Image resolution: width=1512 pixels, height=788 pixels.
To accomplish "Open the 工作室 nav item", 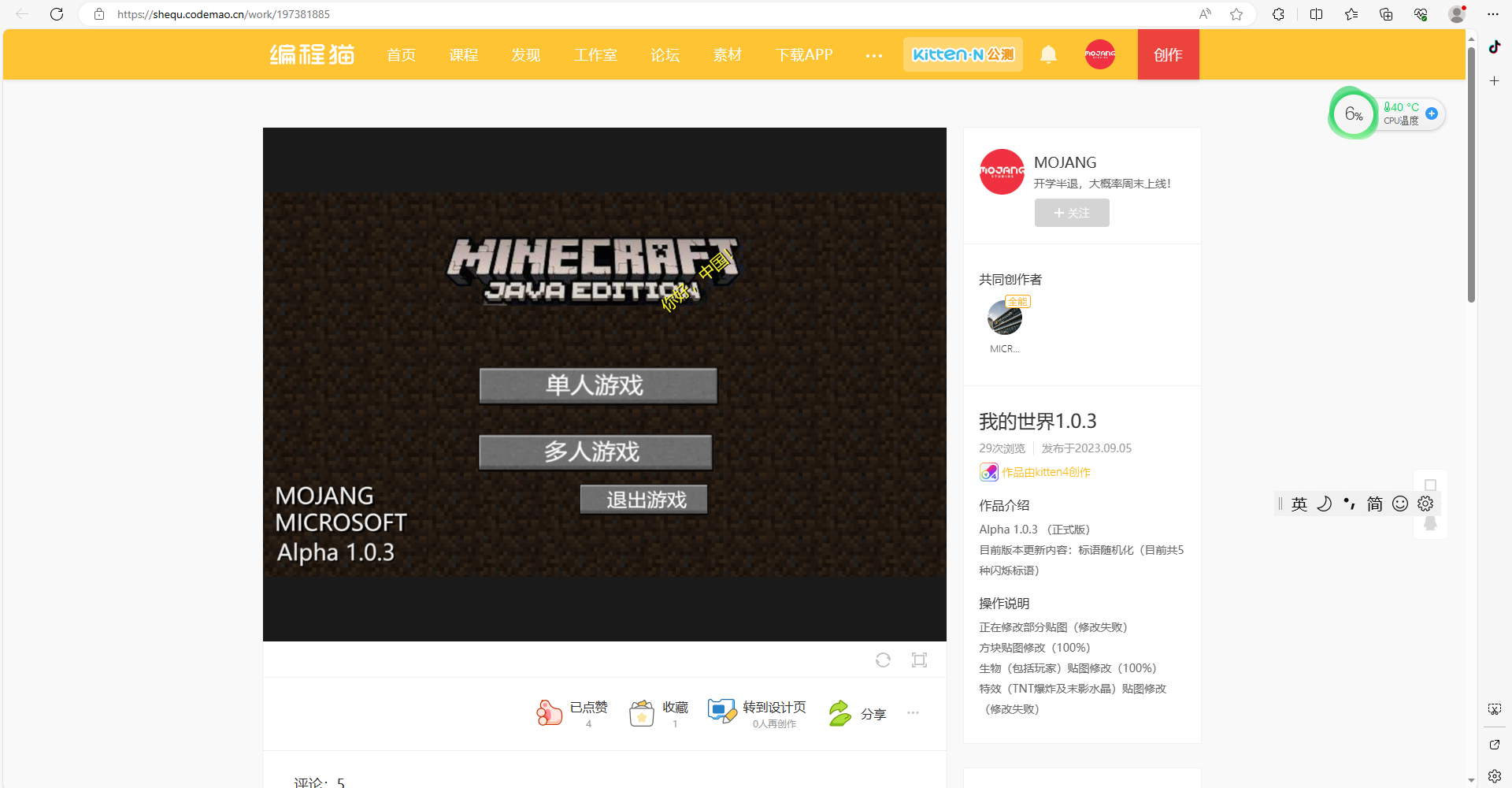I will coord(596,54).
